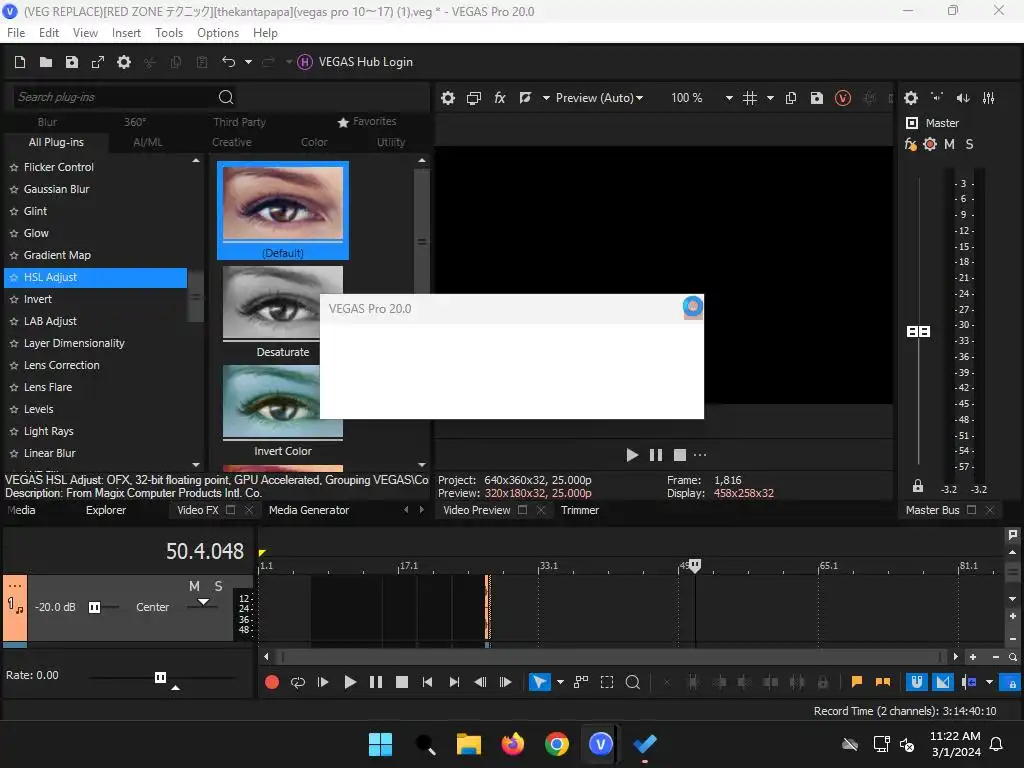
Task: Toggle split screen view in preview
Action: [525, 98]
